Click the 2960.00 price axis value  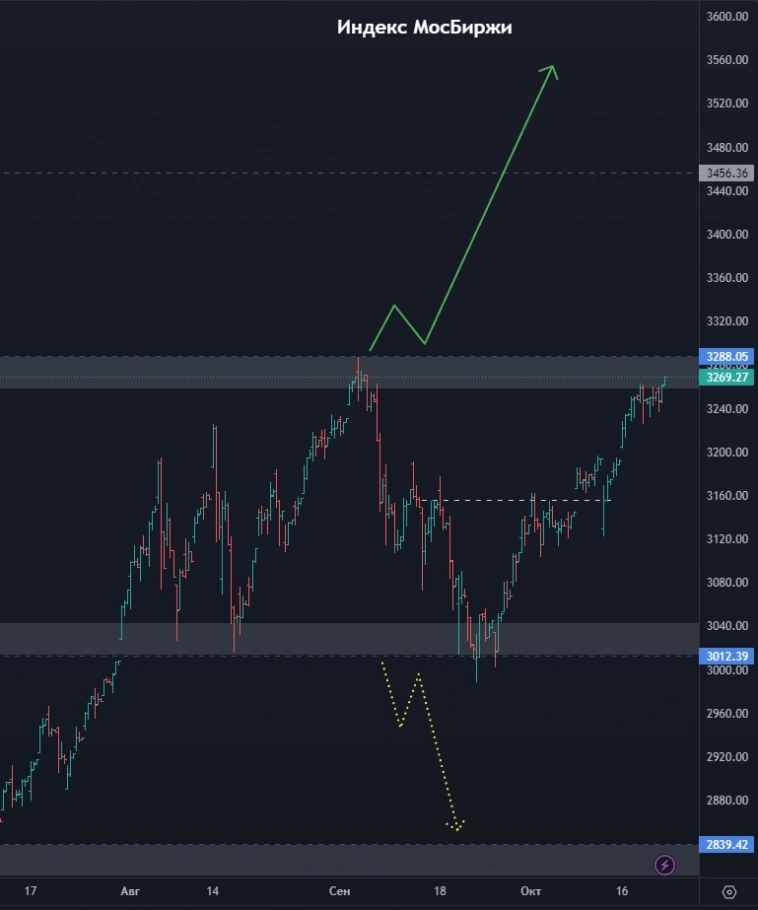[727, 714]
